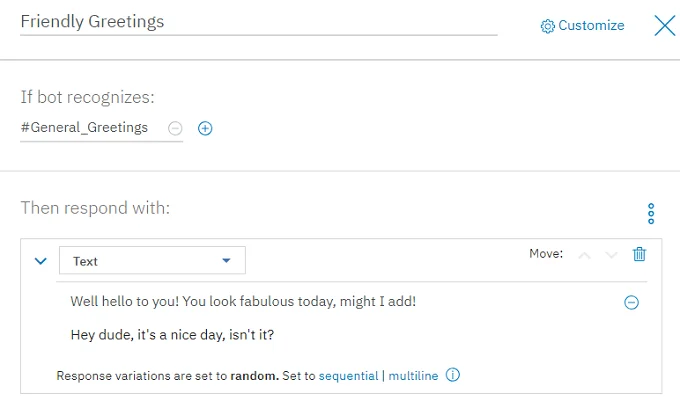Click the blue arrow on Text dropdown
Image resolution: width=680 pixels, height=401 pixels.
pos(227,261)
